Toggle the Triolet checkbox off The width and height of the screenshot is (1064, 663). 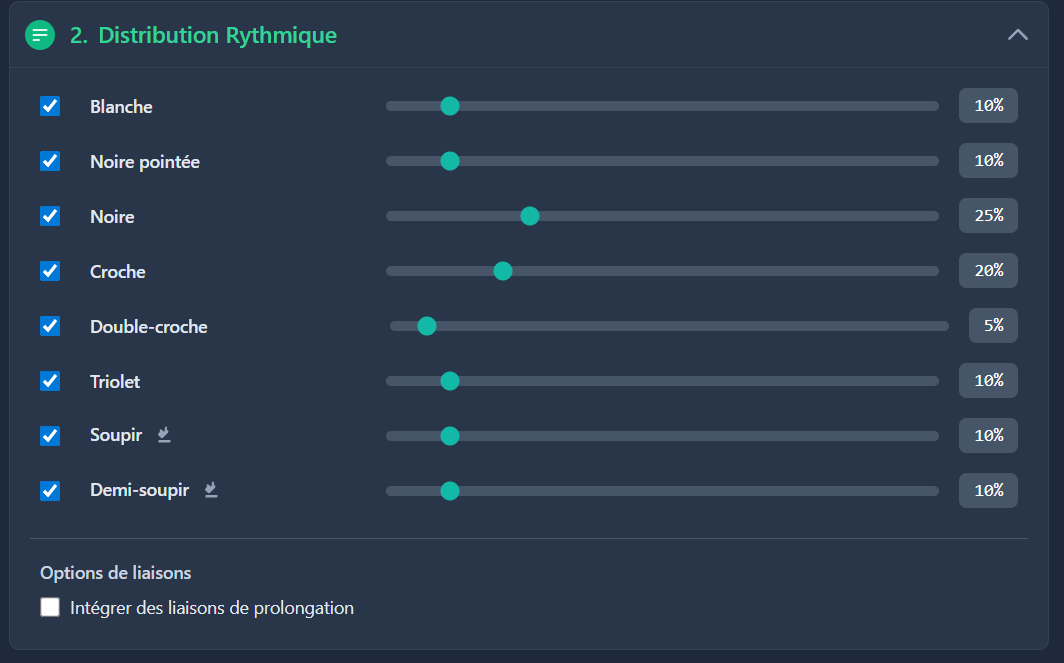pos(50,381)
